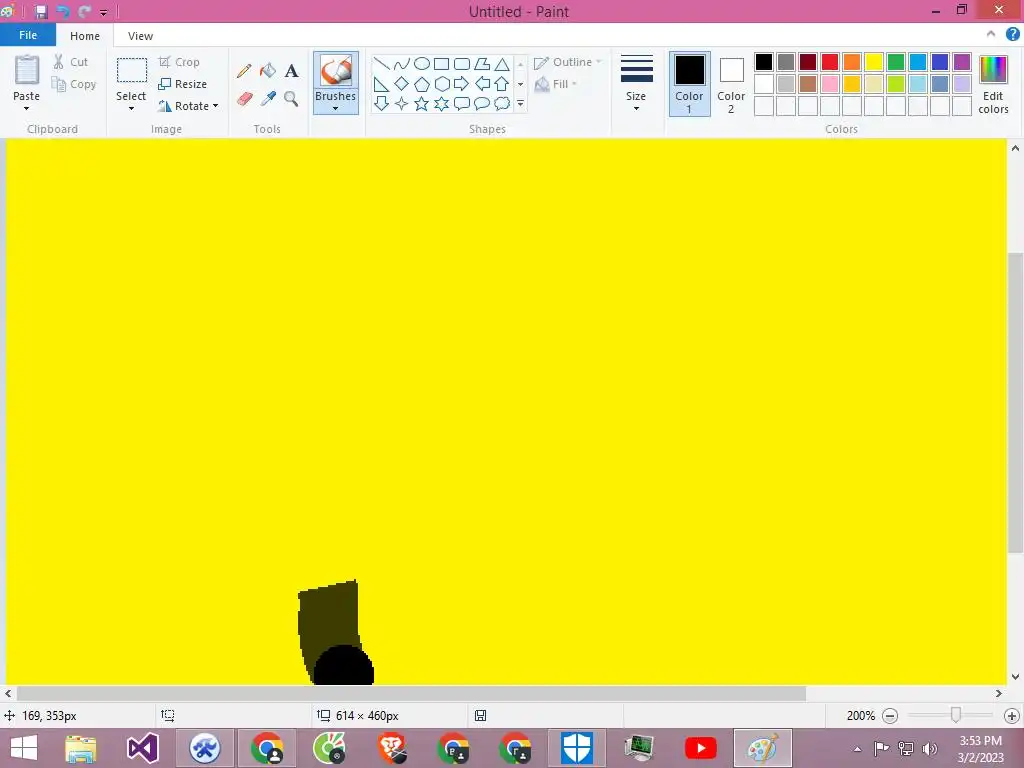Image resolution: width=1024 pixels, height=768 pixels.
Task: Select the Fill with color bucket tool
Action: (268, 71)
